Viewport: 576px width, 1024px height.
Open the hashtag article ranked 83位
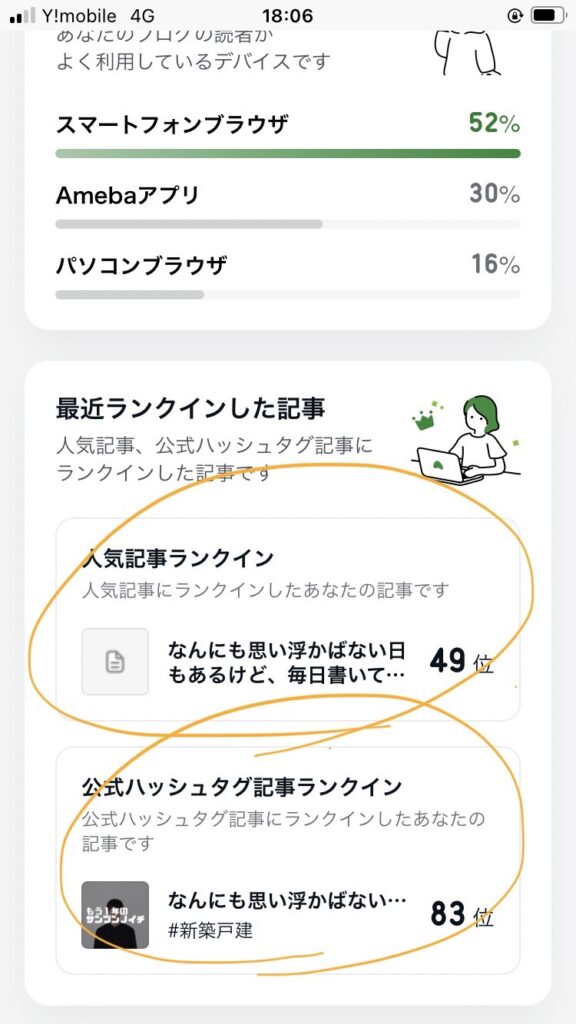(x=288, y=915)
